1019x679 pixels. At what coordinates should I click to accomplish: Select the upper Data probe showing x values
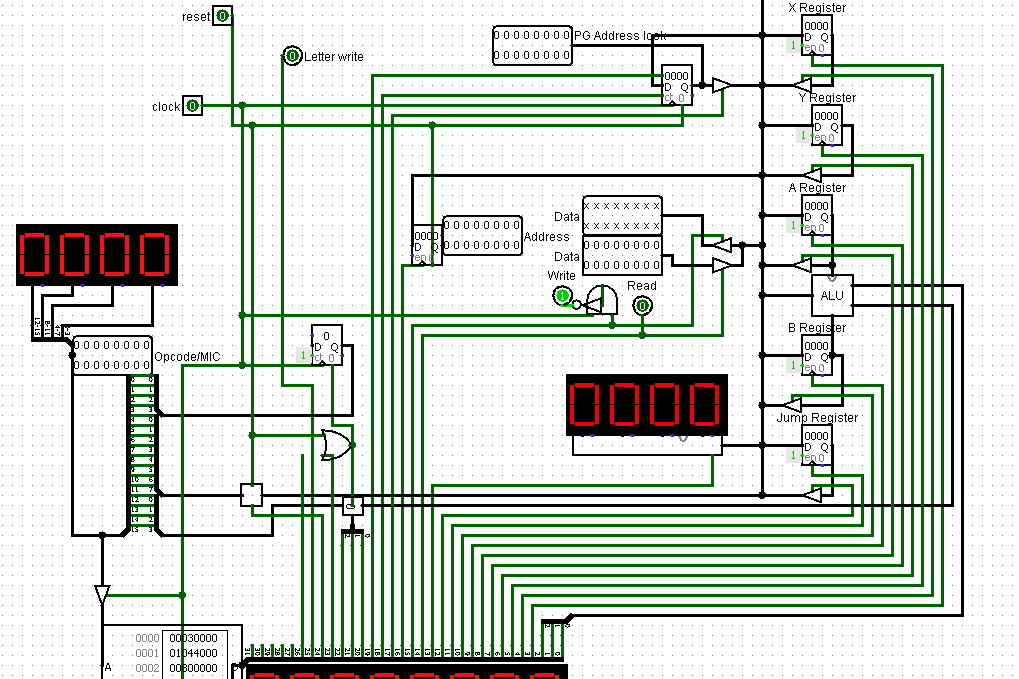[622, 216]
